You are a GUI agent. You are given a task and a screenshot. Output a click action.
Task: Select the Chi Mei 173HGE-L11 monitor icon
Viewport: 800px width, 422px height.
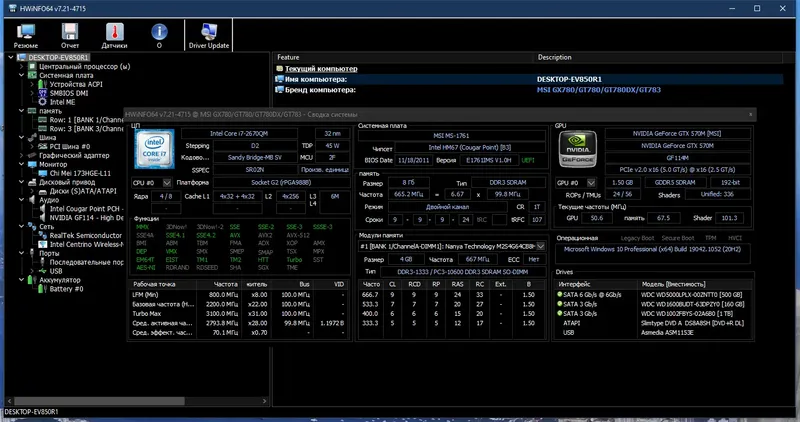[x=43, y=173]
